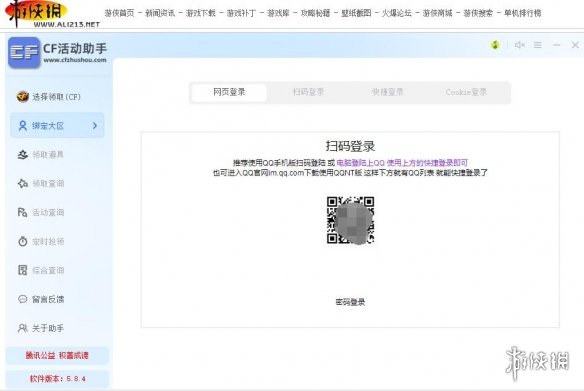Open 留言反馈 chat bubble icon
The height and width of the screenshot is (391, 584).
pyautogui.click(x=23, y=299)
